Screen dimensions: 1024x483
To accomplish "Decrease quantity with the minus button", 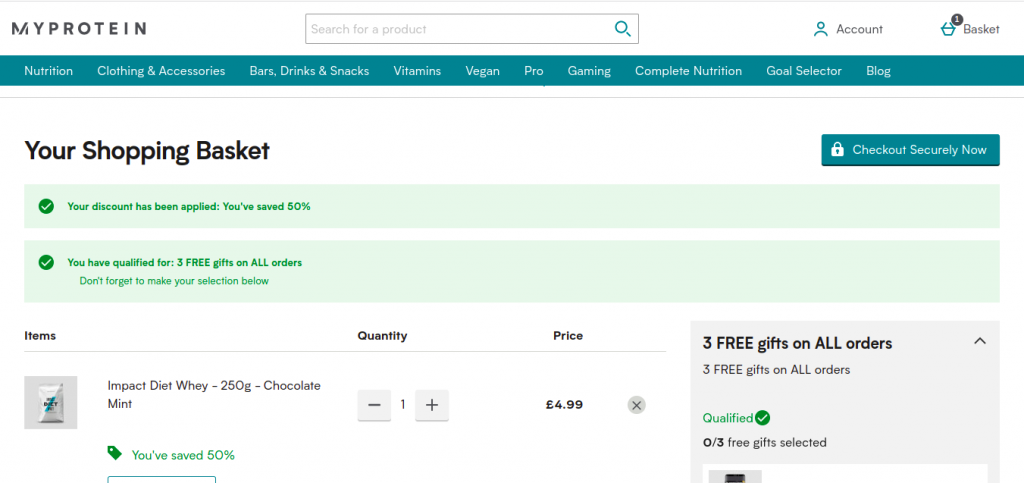I will tap(374, 405).
